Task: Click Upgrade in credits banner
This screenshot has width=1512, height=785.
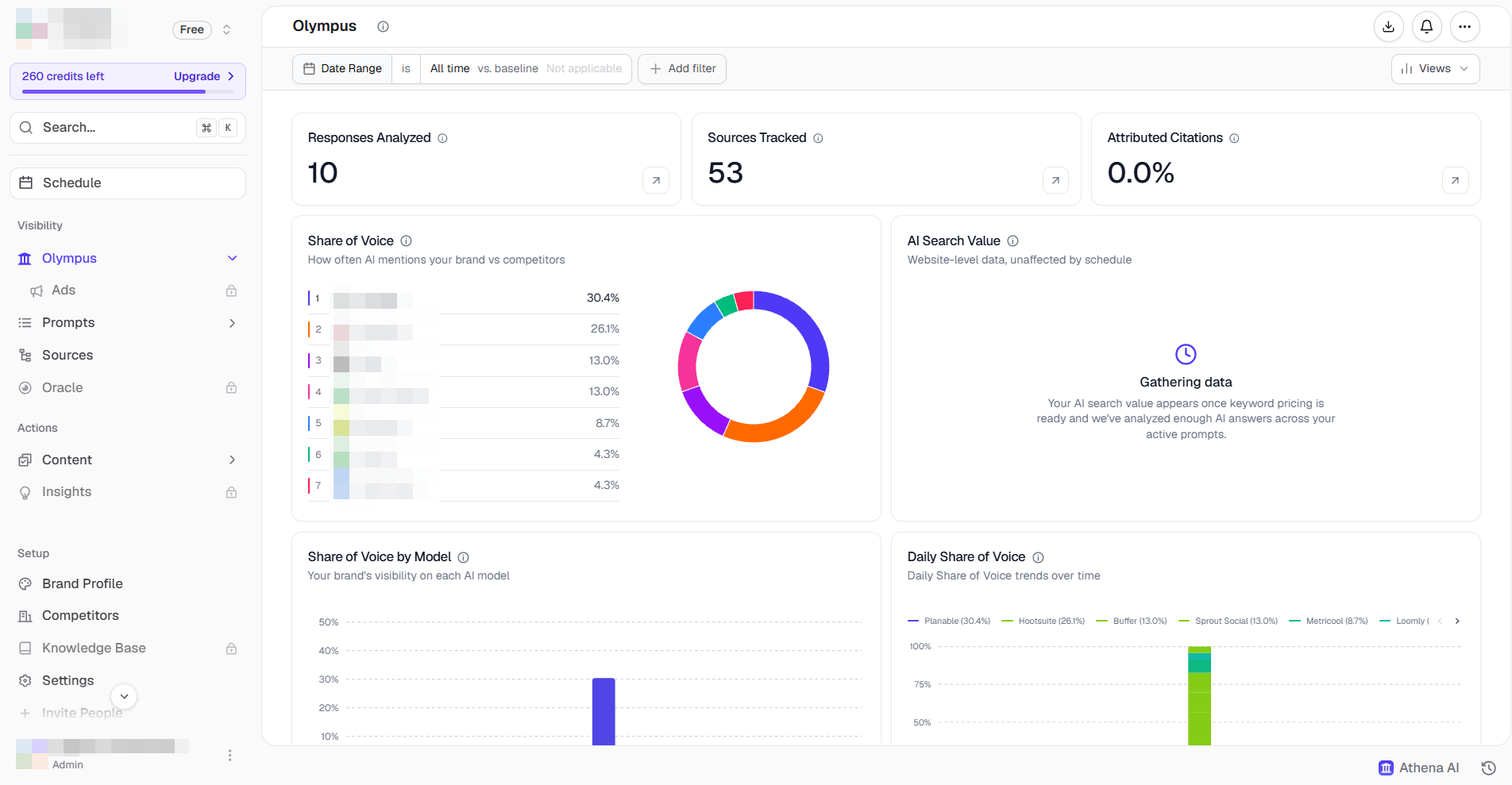Action: tap(203, 77)
